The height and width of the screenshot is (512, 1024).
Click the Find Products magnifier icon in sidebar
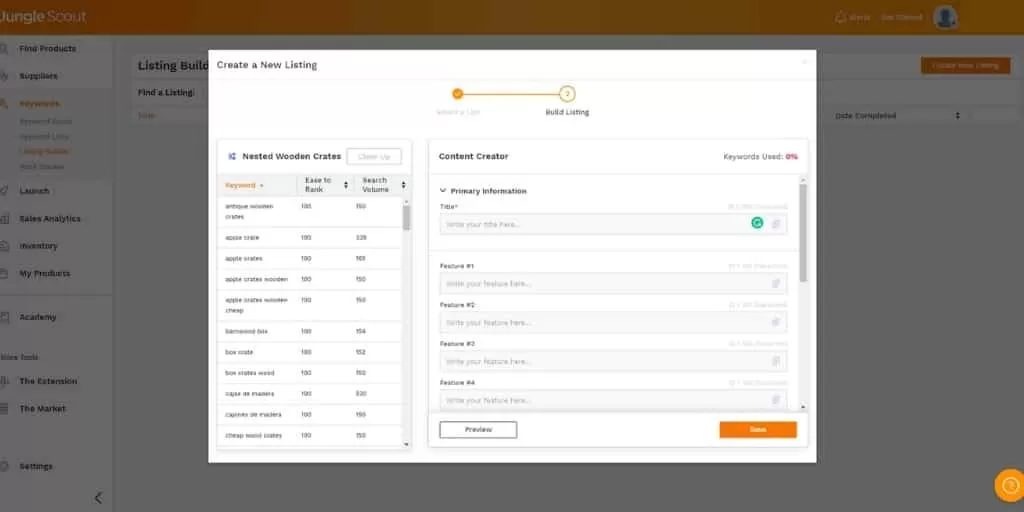coord(4,49)
